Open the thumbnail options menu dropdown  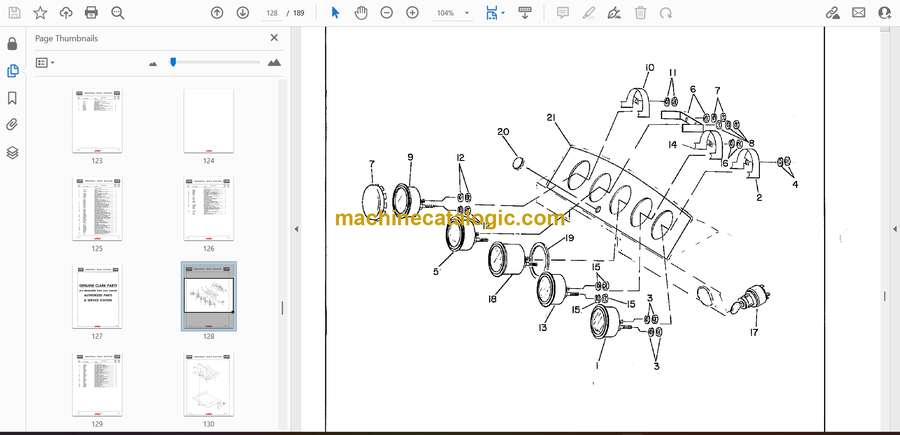click(45, 63)
